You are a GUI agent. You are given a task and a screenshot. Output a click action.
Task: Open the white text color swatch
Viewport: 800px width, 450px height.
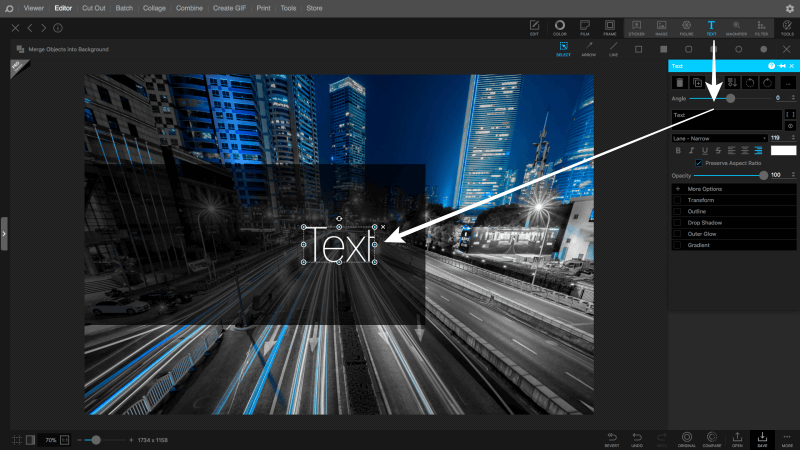click(x=783, y=151)
